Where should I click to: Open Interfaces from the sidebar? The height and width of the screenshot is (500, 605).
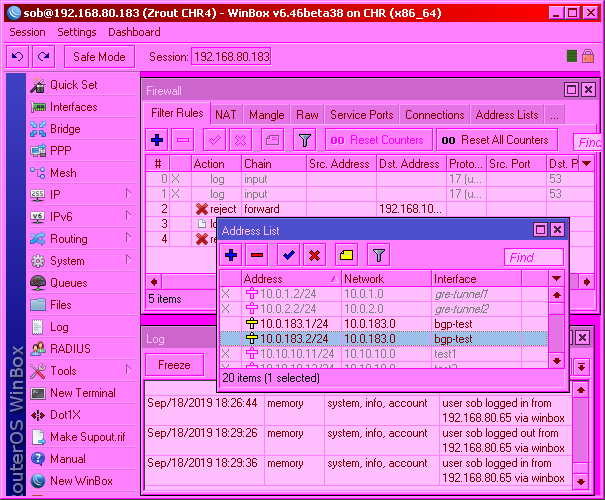83,107
